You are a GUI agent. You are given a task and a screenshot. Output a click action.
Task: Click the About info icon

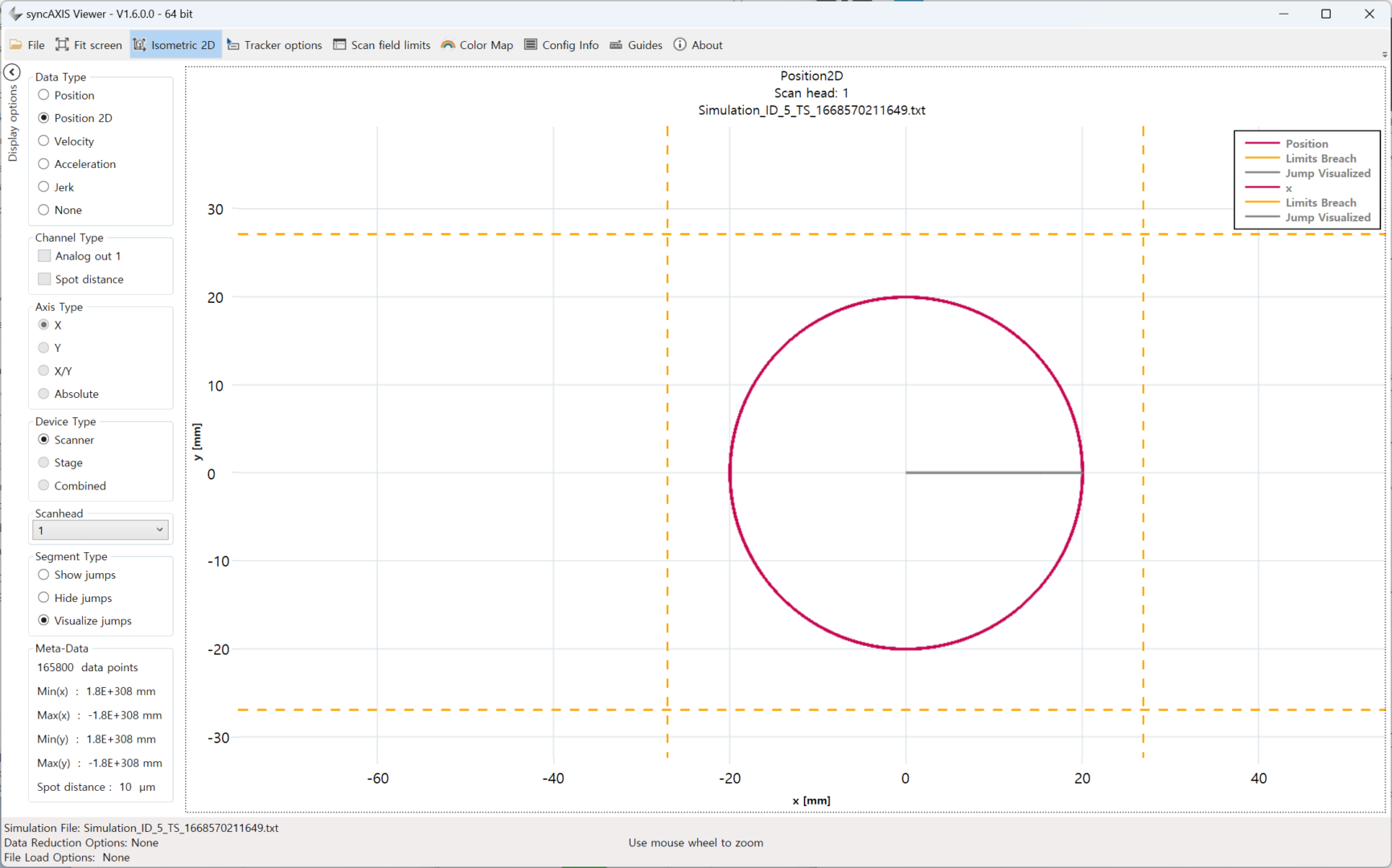pyautogui.click(x=680, y=45)
